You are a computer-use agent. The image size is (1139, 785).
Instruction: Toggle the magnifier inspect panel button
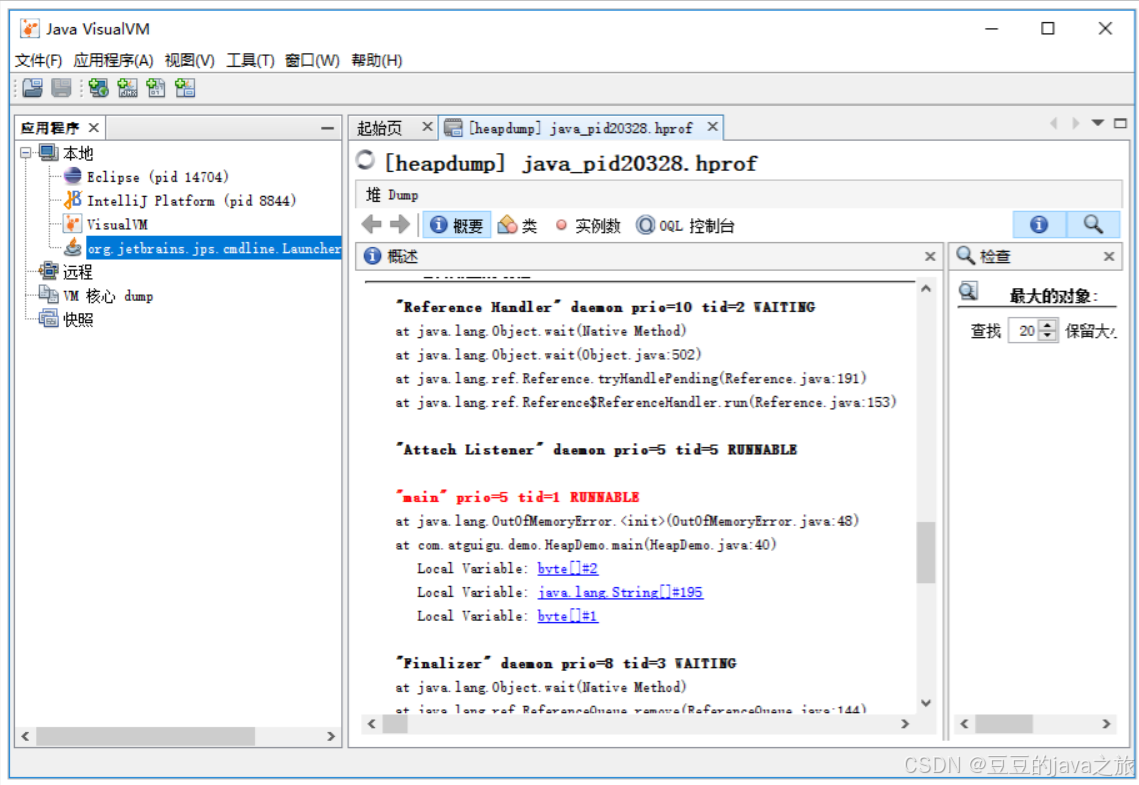click(x=1093, y=224)
